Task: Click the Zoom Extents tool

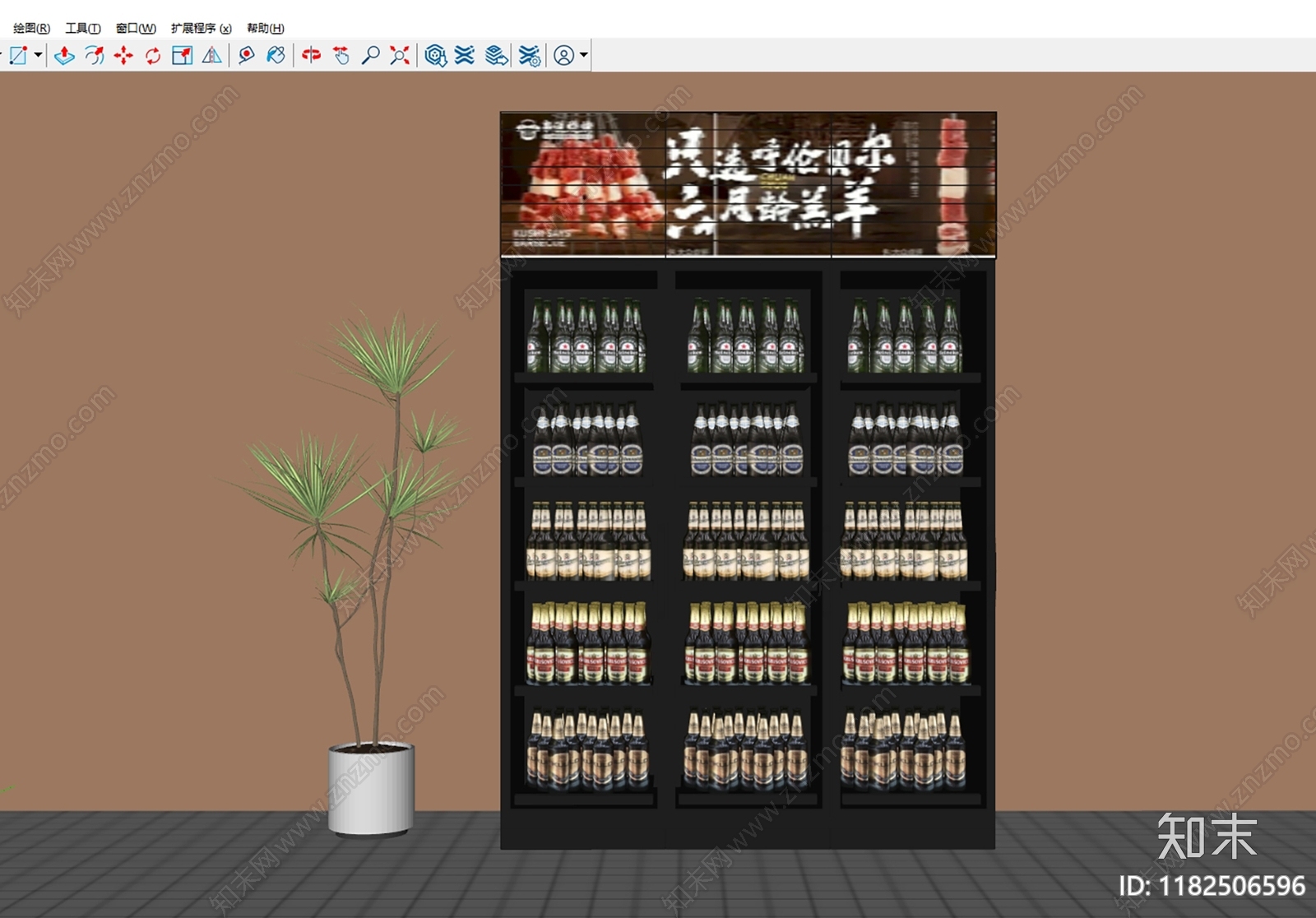Action: pyautogui.click(x=400, y=55)
